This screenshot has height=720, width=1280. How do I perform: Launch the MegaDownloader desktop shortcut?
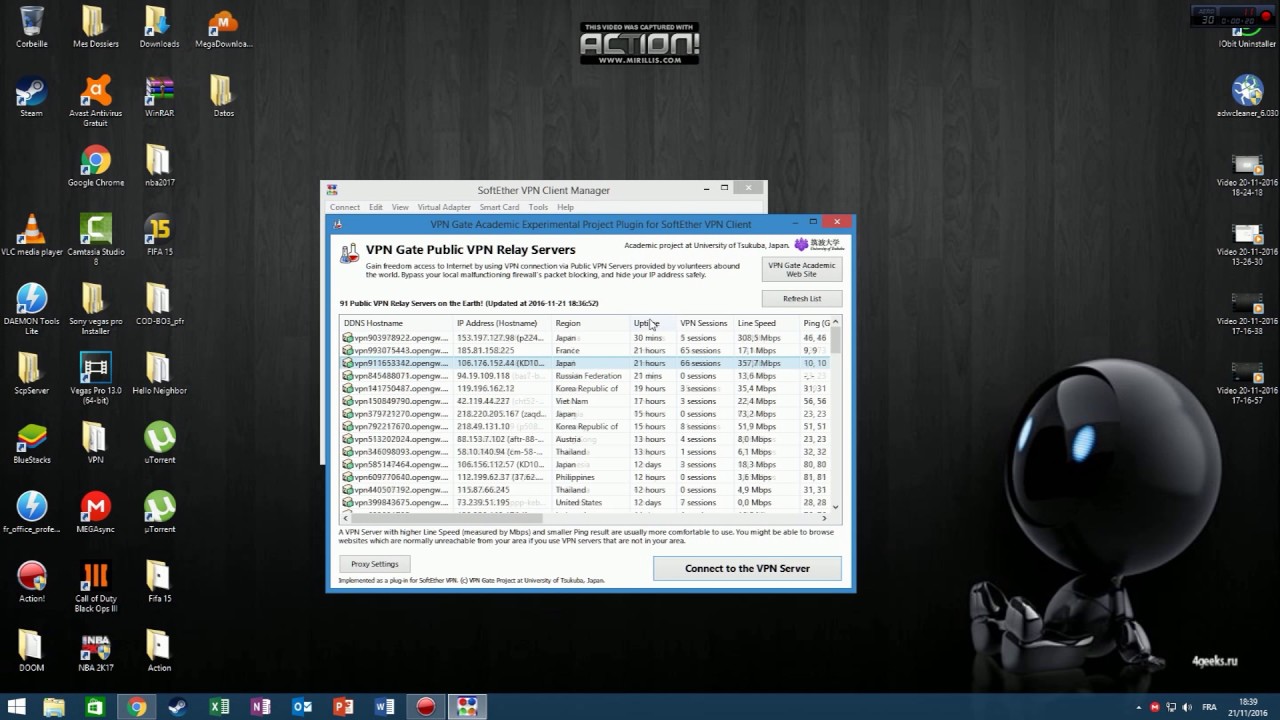[223, 27]
